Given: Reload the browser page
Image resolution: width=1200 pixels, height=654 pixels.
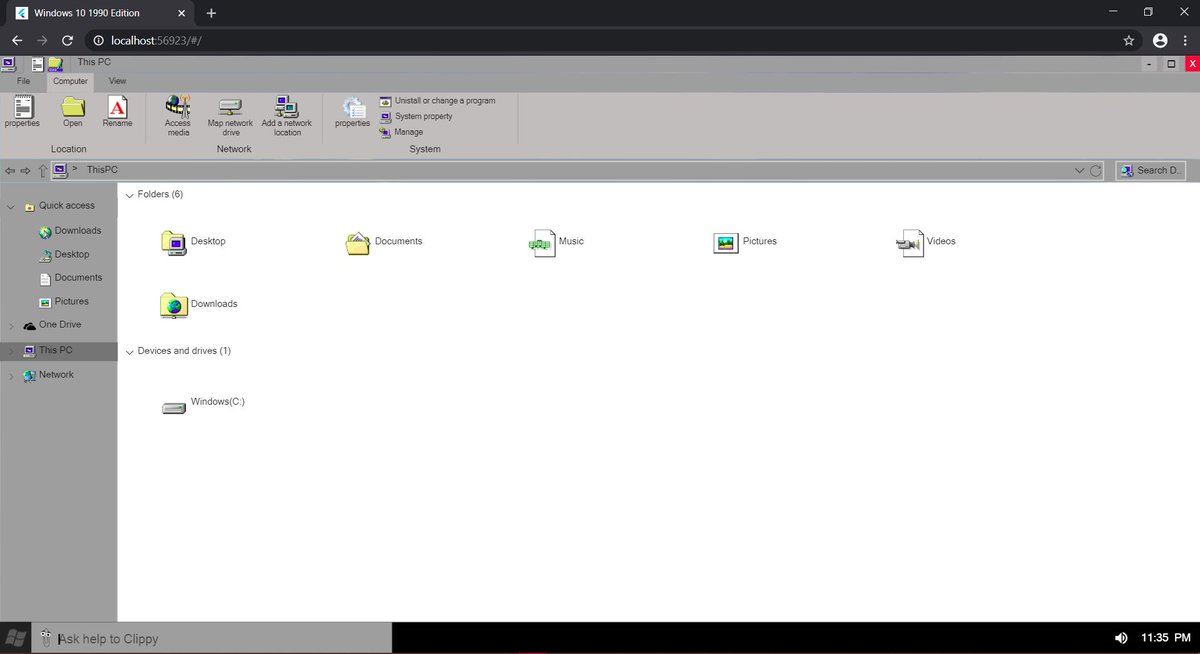Looking at the screenshot, I should point(67,41).
